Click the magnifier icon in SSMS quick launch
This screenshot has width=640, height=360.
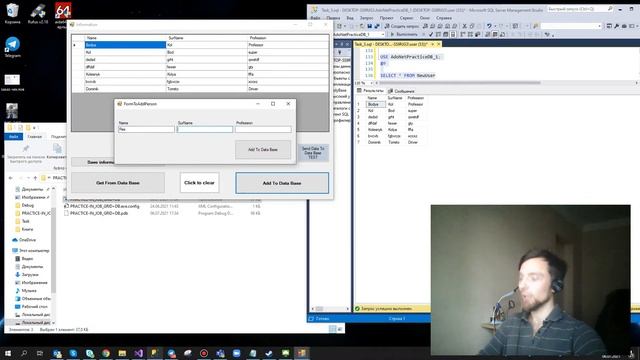pyautogui.click(x=610, y=9)
